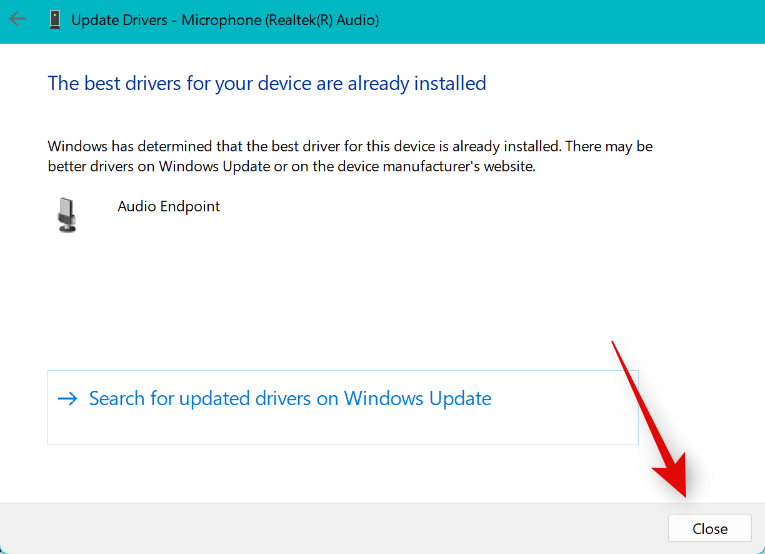This screenshot has height=554, width=765.
Task: Click the gray footer bar left of Close
Action: tap(330, 528)
